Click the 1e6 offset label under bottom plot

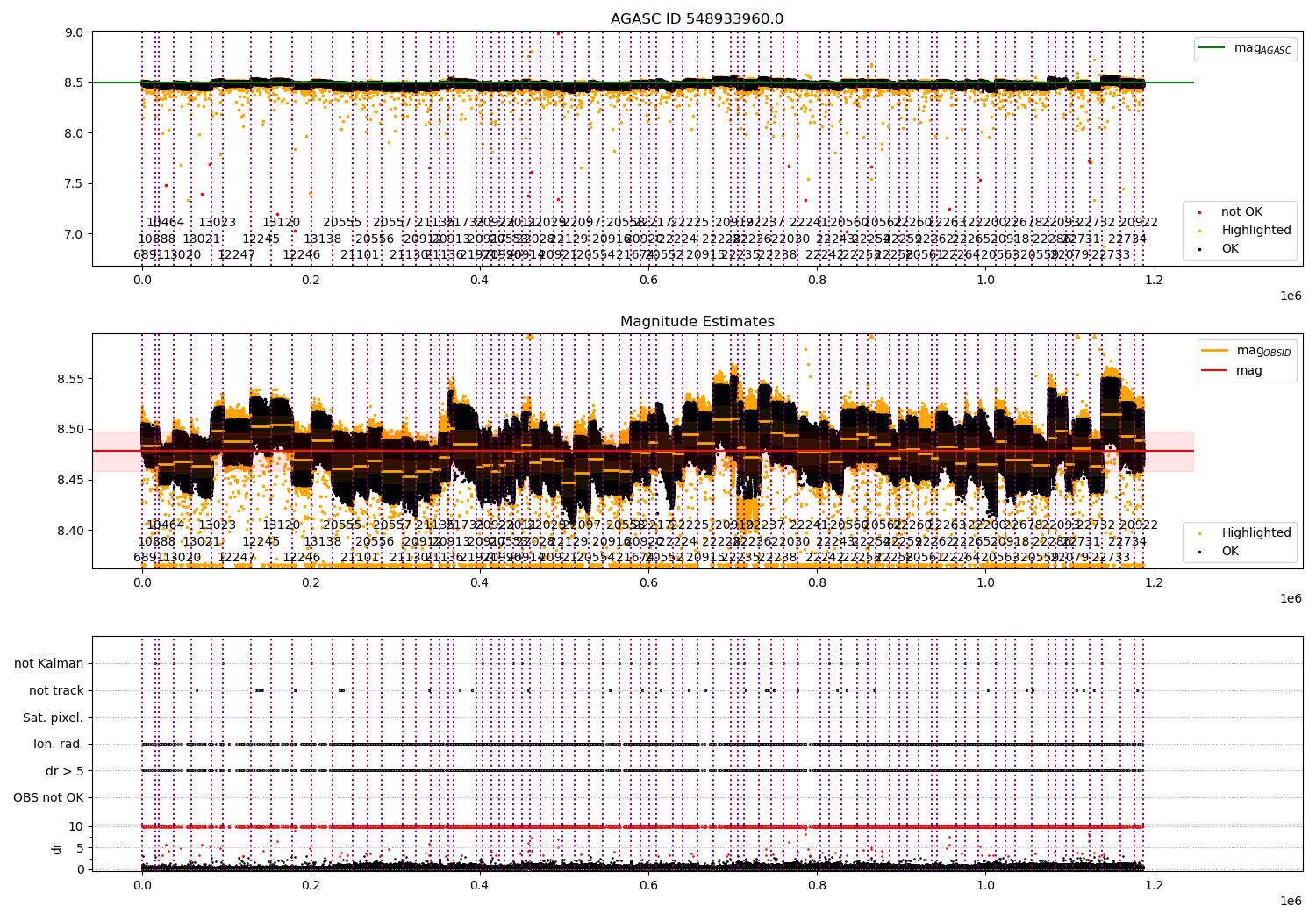point(1291,902)
